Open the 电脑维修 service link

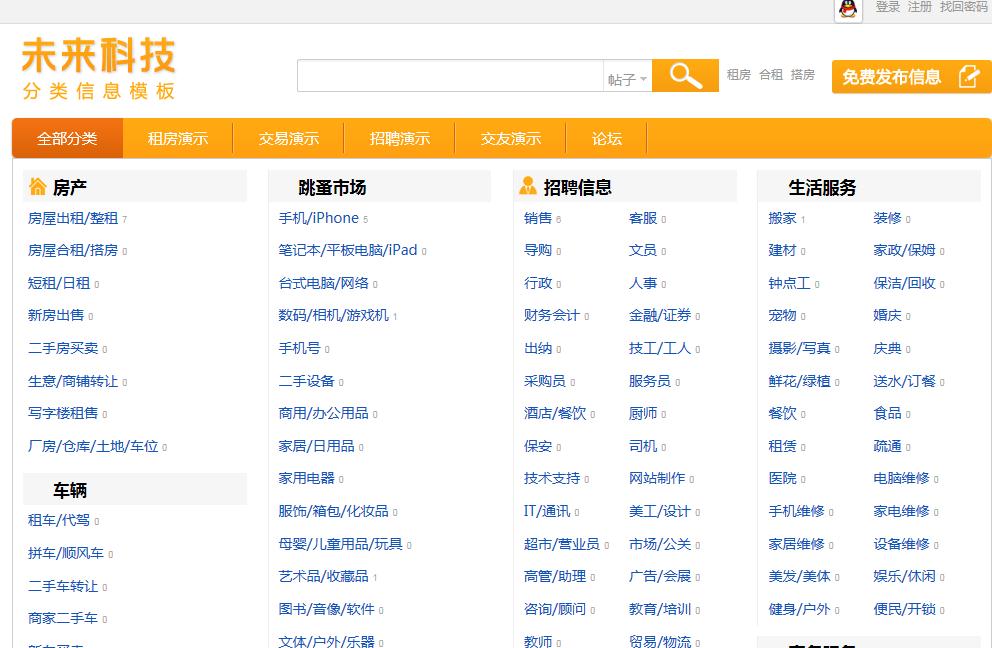901,479
